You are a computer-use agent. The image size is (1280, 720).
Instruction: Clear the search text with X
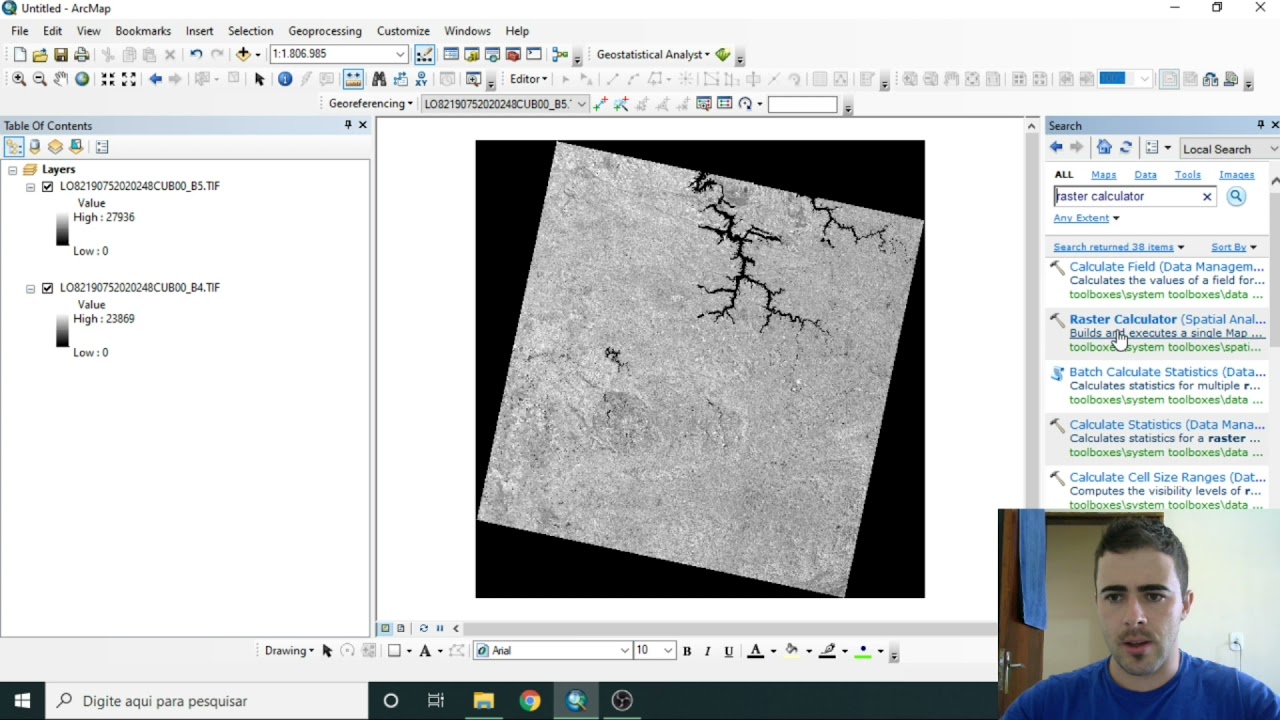1207,196
